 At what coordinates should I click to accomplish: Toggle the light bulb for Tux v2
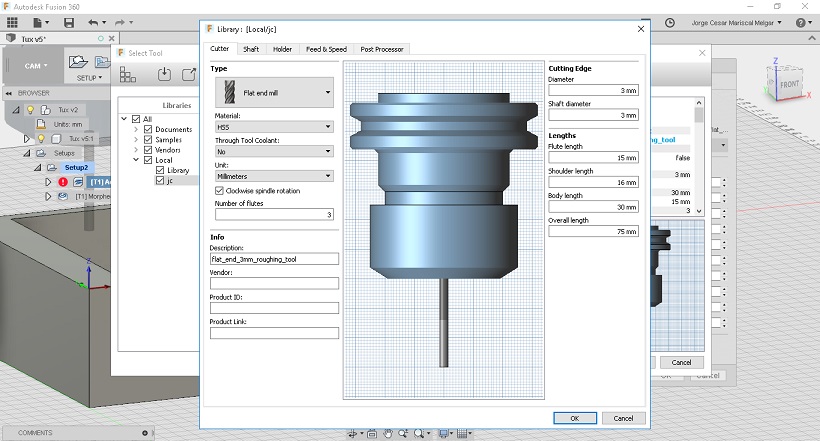pyautogui.click(x=30, y=110)
